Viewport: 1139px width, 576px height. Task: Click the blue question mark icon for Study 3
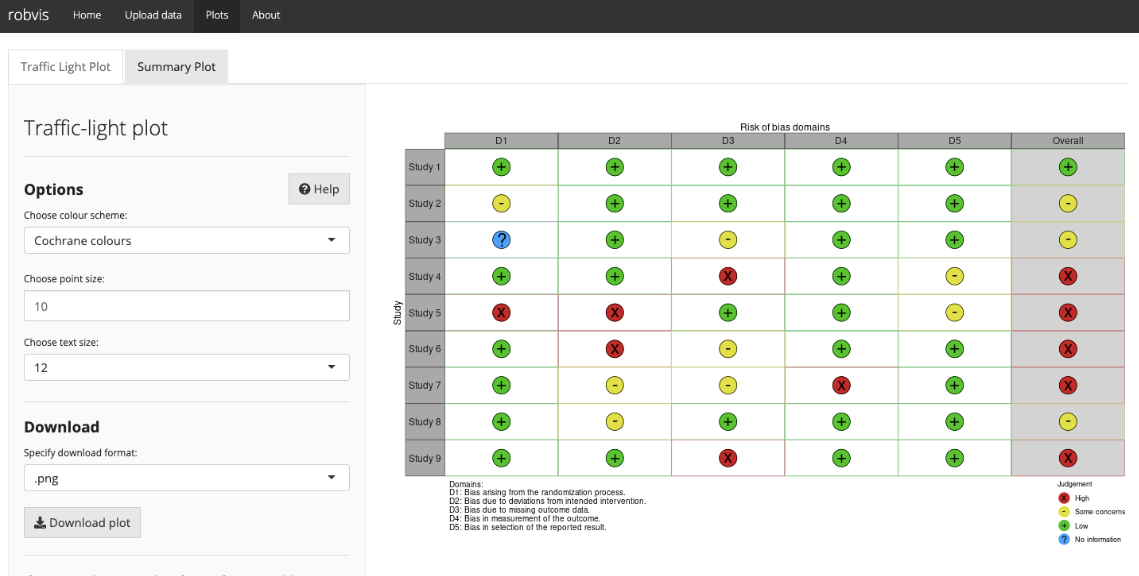click(501, 240)
